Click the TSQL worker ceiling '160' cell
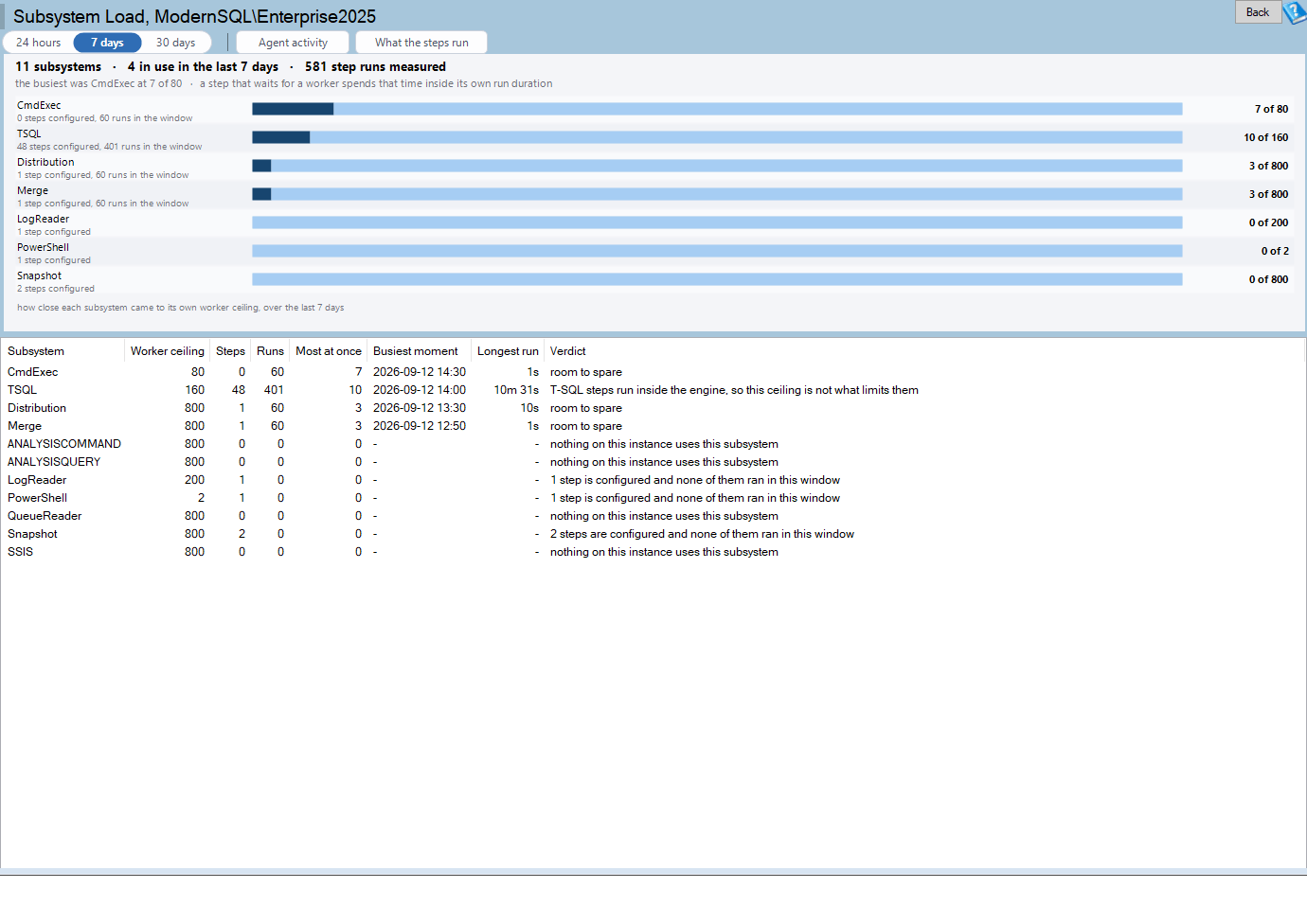The image size is (1307, 924). [x=194, y=390]
